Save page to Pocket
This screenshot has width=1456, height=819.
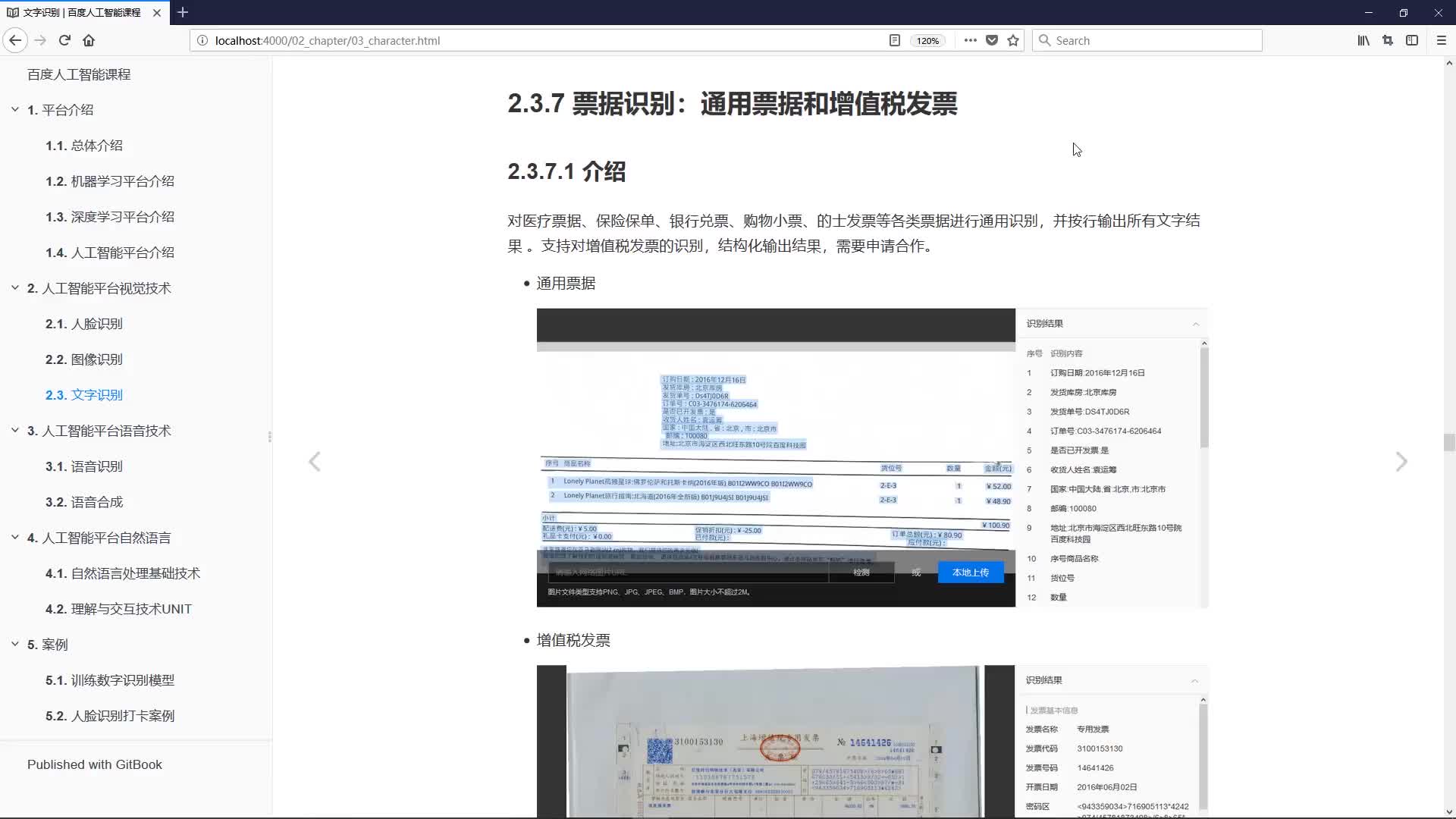tap(992, 40)
